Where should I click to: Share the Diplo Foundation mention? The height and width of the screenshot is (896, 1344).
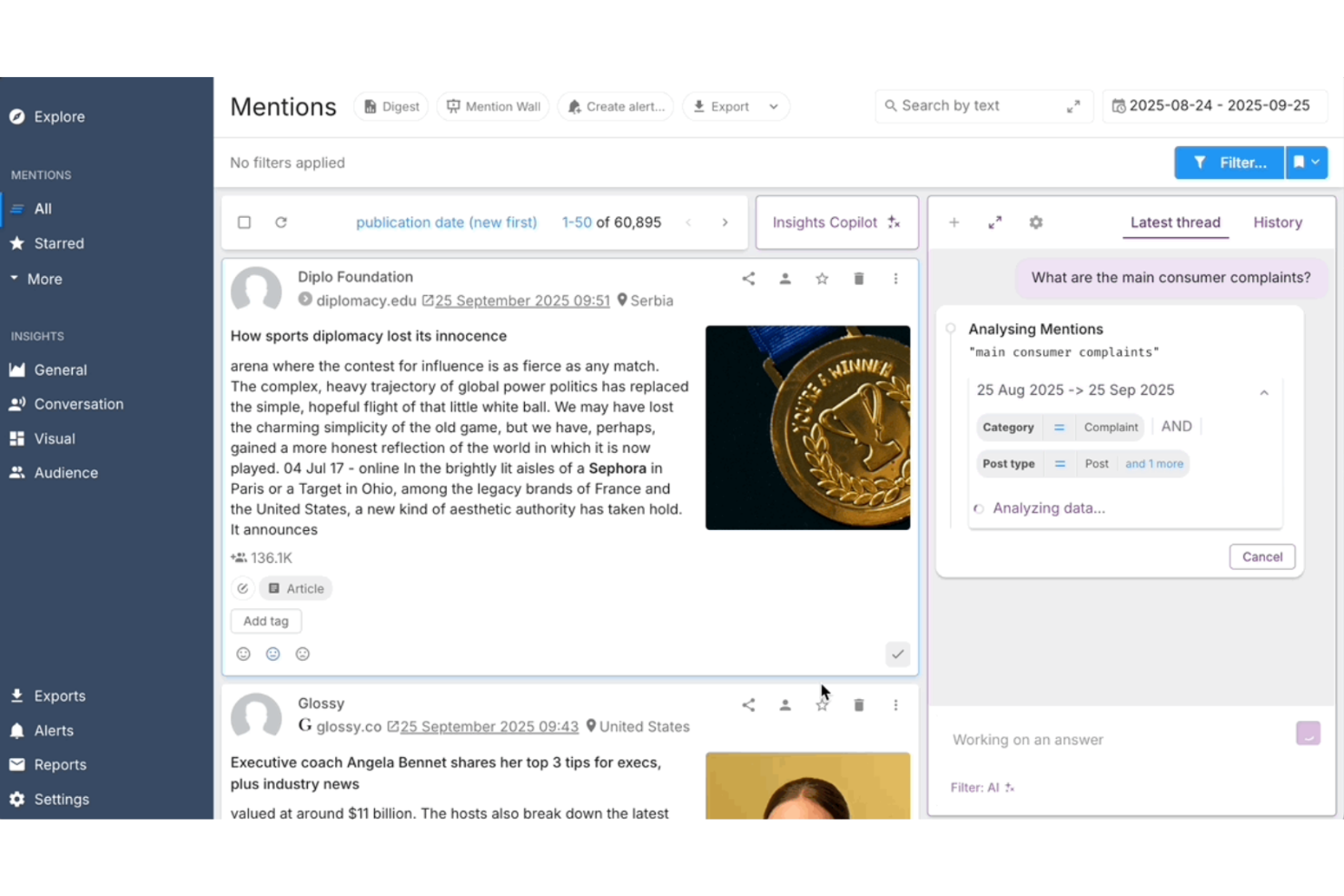[748, 279]
